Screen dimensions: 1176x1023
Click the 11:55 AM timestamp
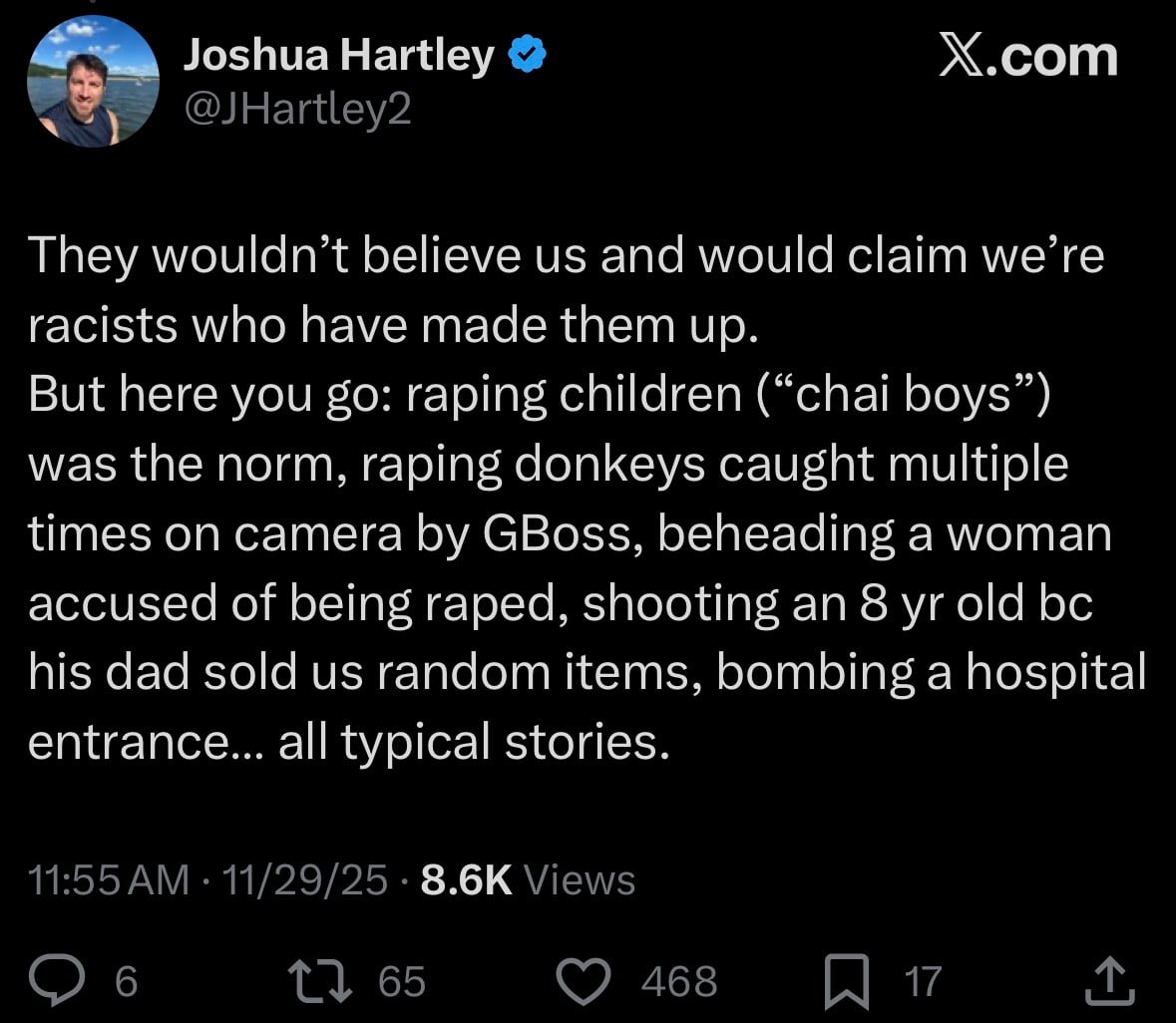click(108, 879)
